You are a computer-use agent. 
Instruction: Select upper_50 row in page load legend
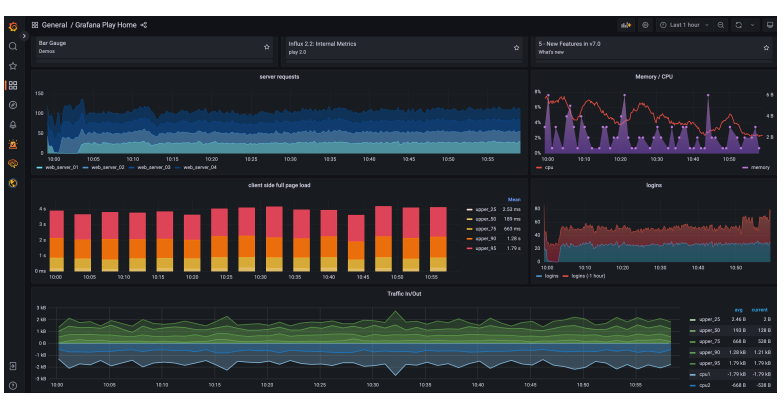click(x=494, y=220)
